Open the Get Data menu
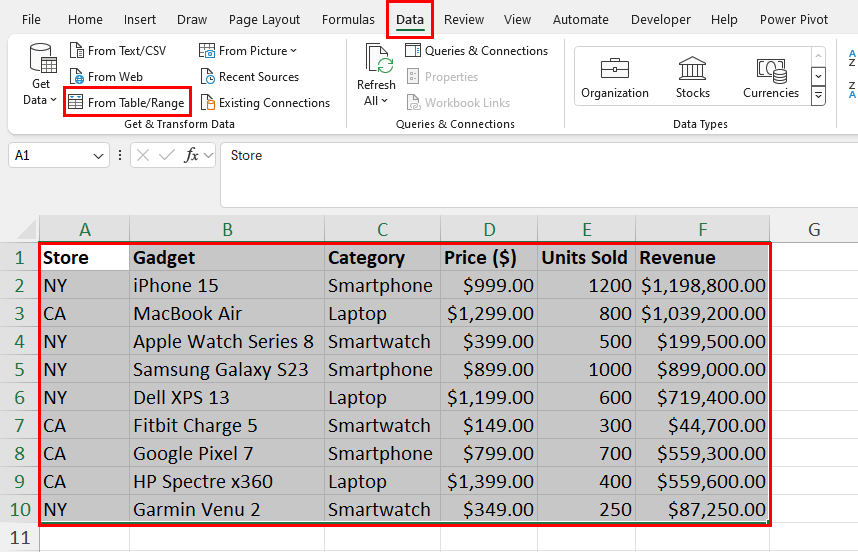The height and width of the screenshot is (552, 858). [40, 74]
